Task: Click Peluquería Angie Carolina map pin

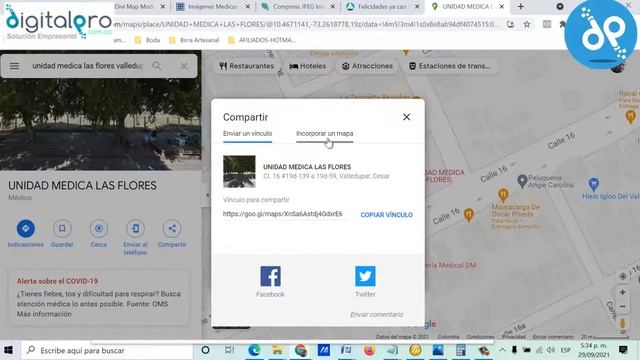Action: pyautogui.click(x=522, y=181)
